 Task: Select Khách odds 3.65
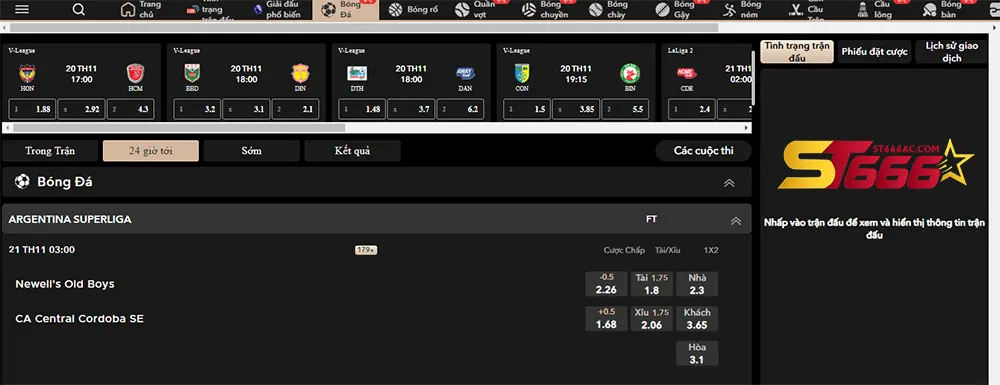pyautogui.click(x=697, y=319)
